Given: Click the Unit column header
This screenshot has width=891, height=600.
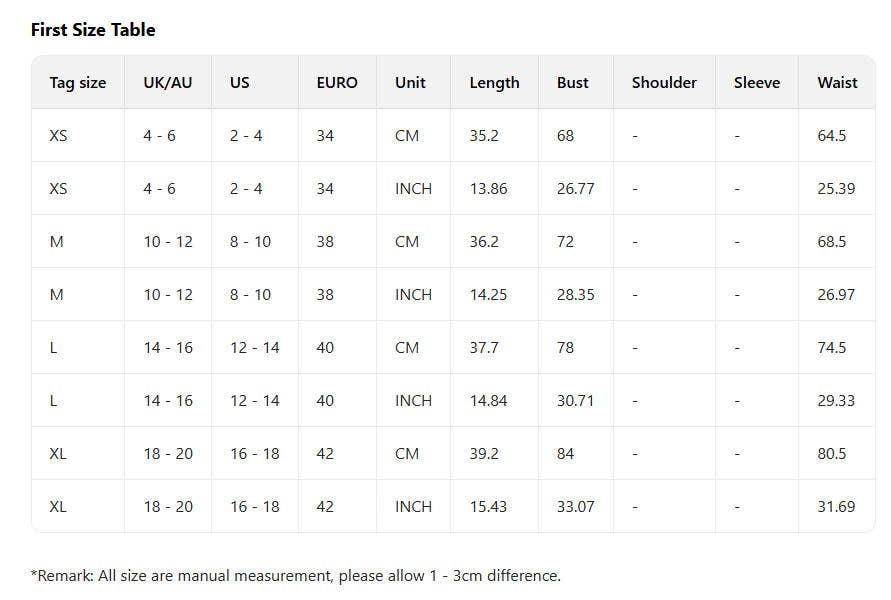Looking at the screenshot, I should pyautogui.click(x=410, y=83).
